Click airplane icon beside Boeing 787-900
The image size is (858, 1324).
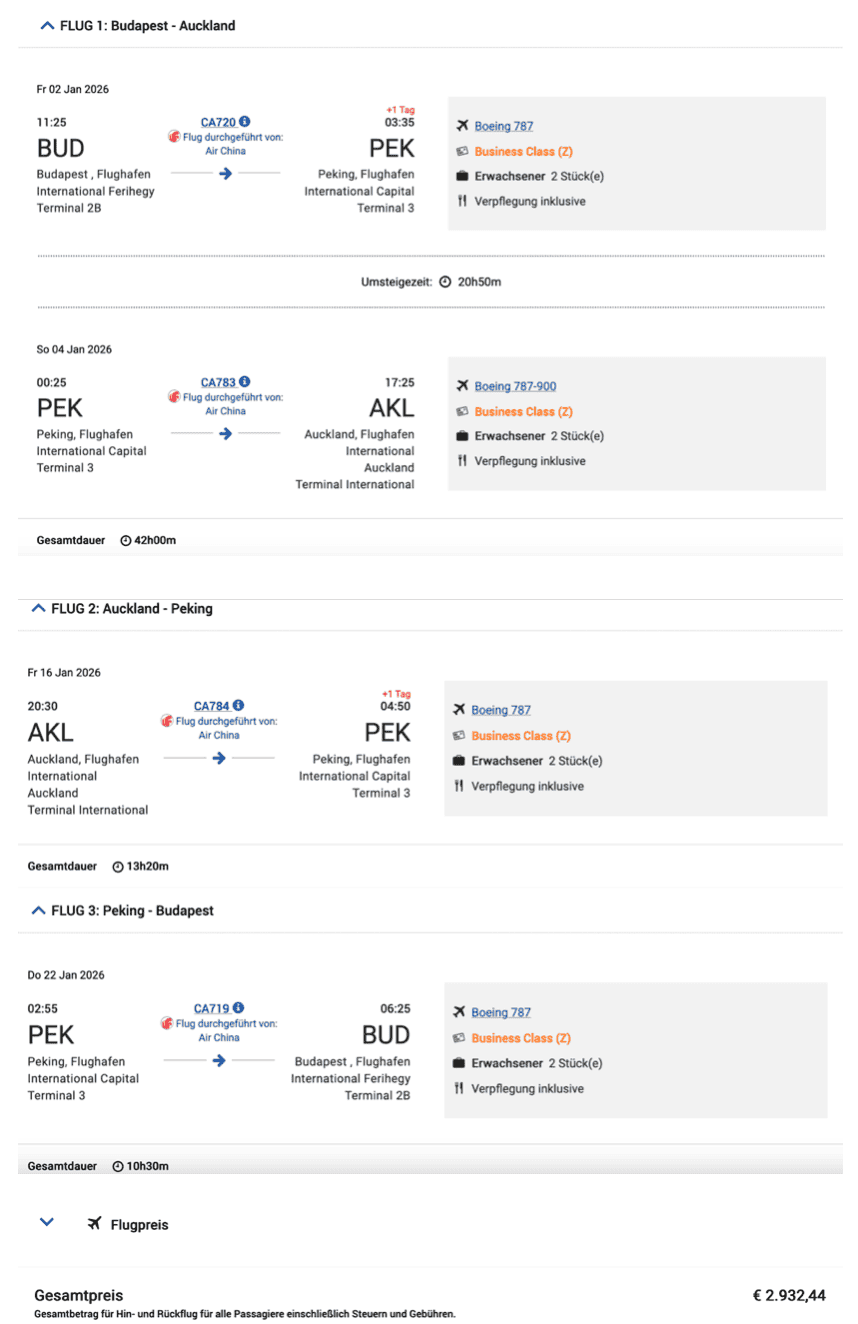[x=462, y=386]
